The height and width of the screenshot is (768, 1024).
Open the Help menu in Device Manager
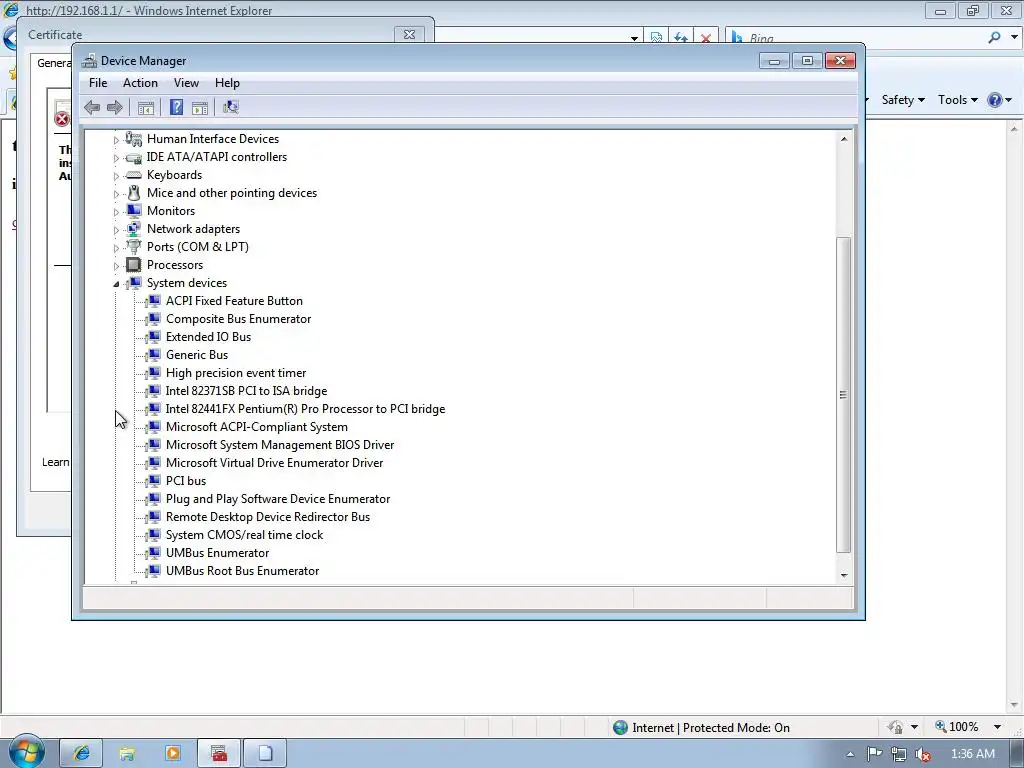pos(227,83)
